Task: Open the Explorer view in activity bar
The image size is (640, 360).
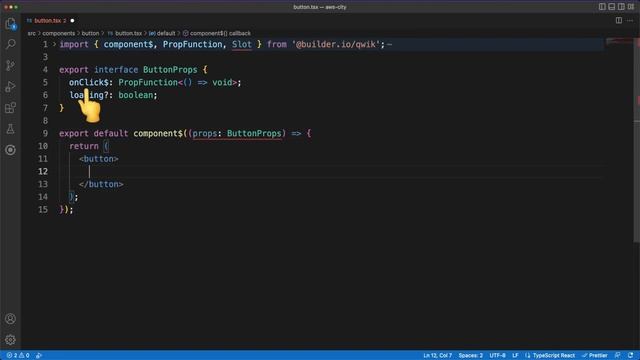Action: tap(11, 24)
